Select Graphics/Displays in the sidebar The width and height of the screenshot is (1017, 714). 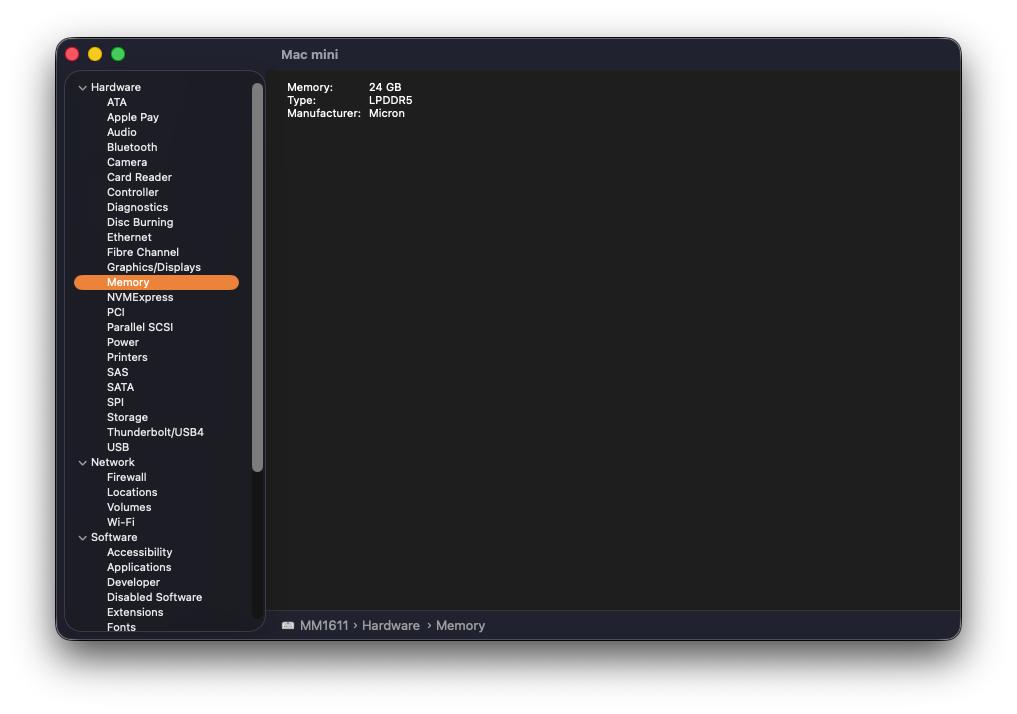coord(153,267)
